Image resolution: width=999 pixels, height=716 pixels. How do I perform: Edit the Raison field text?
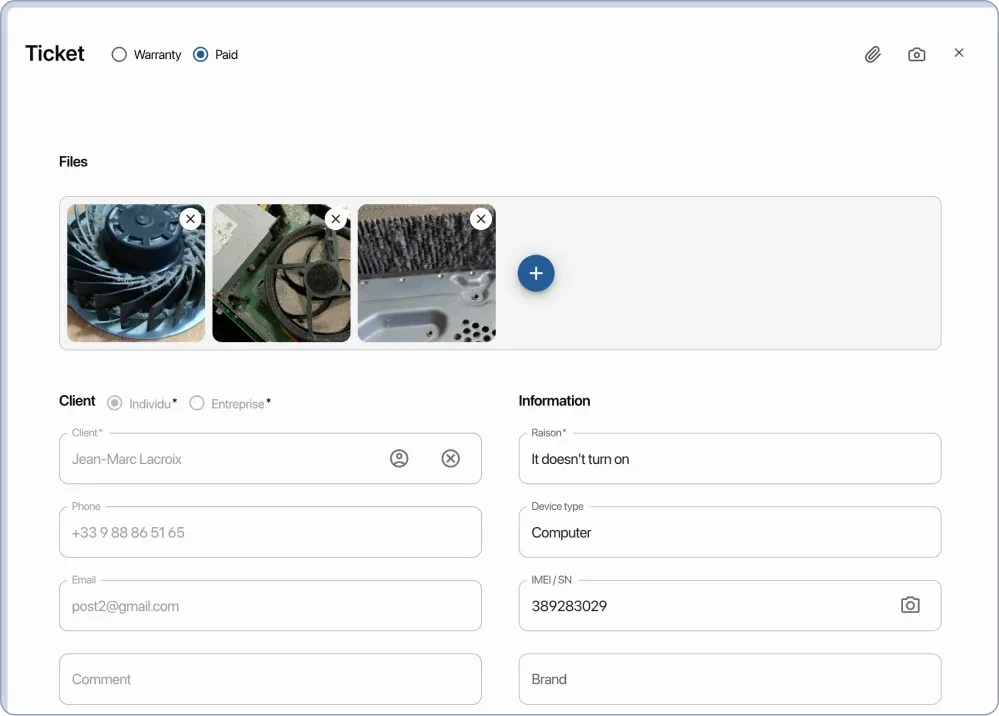pyautogui.click(x=729, y=458)
